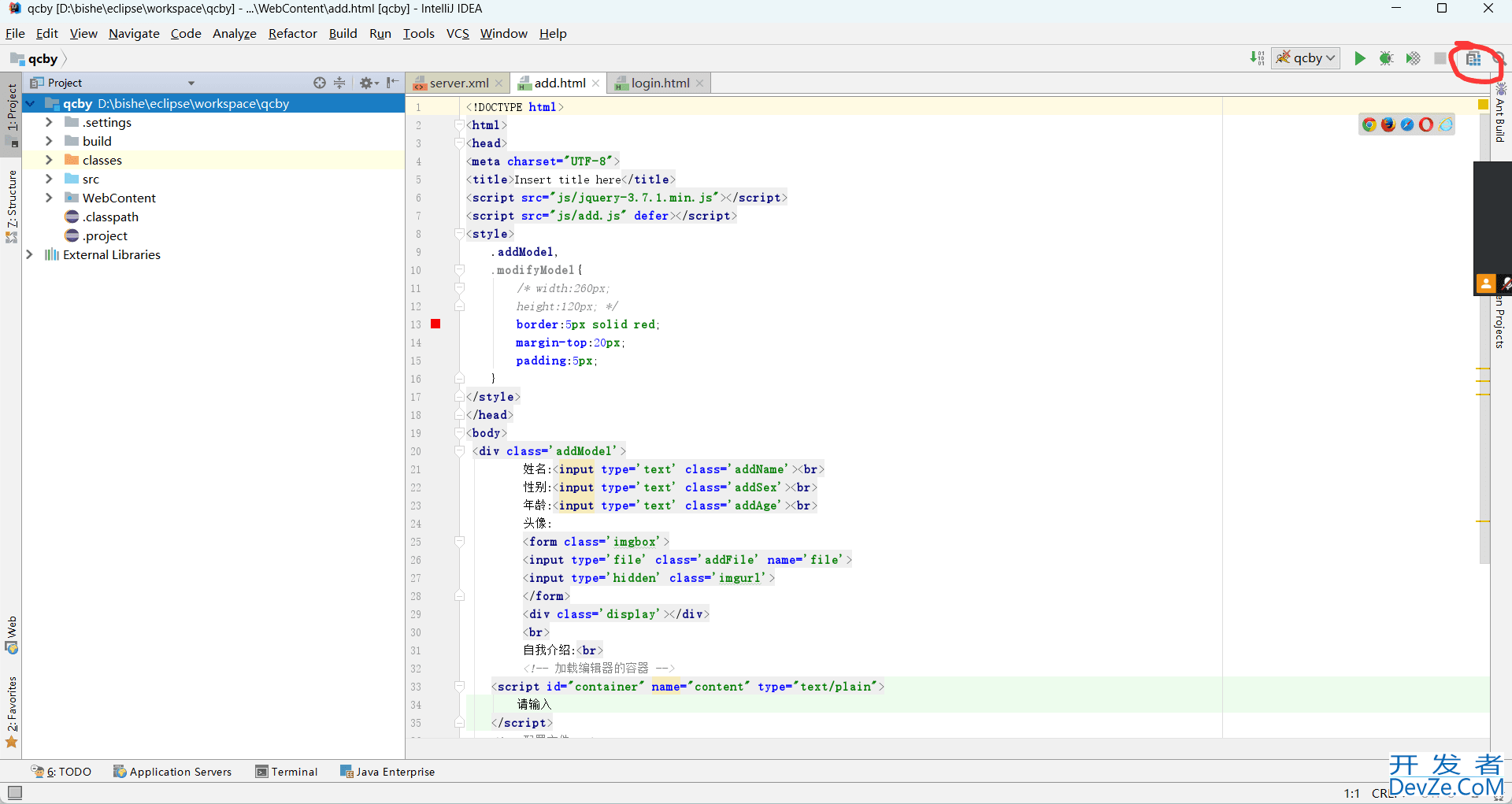Viewport: 1512px width, 804px height.
Task: Click the Make Project build icon
Action: click(x=1257, y=58)
